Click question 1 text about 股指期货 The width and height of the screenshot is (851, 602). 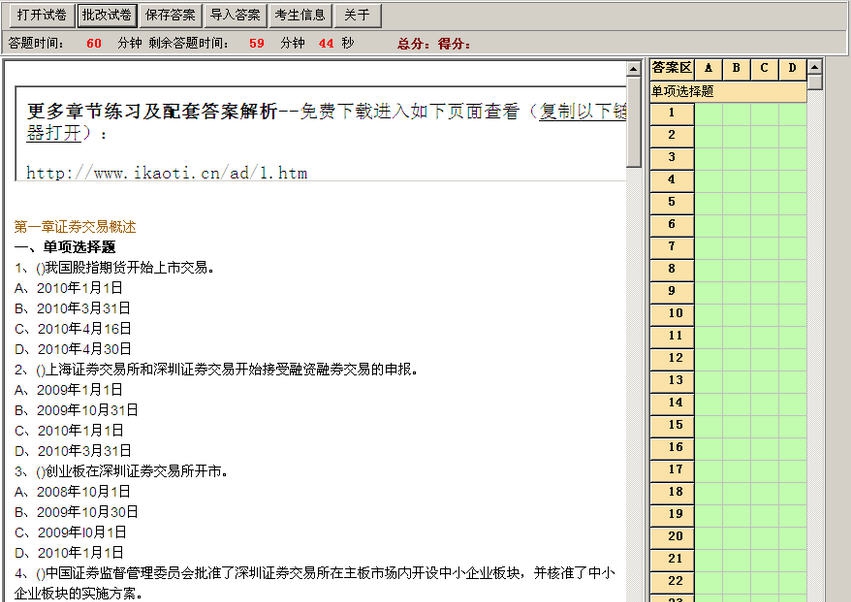[114, 268]
